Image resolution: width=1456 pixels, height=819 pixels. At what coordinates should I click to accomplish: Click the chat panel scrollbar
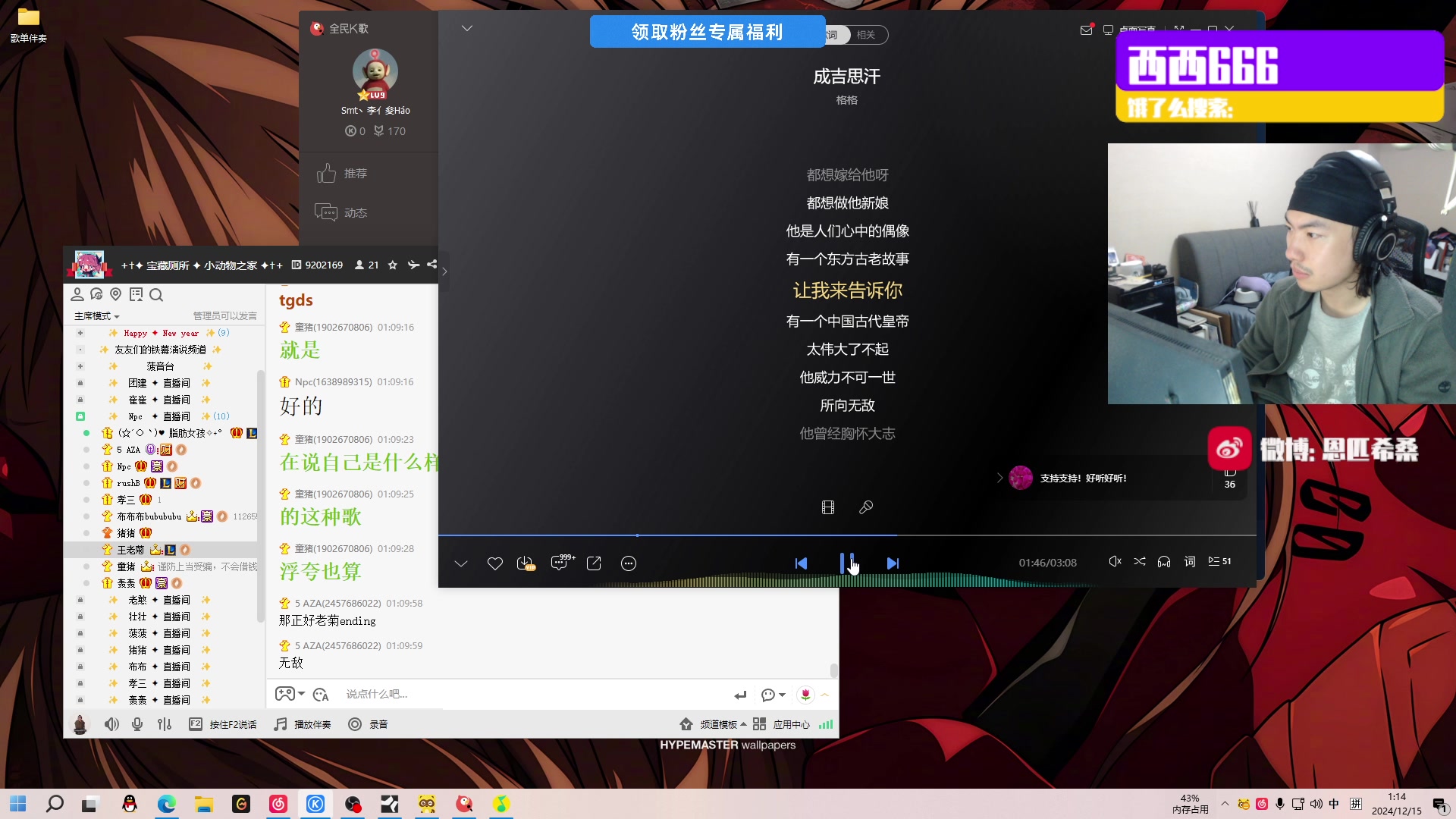(833, 670)
